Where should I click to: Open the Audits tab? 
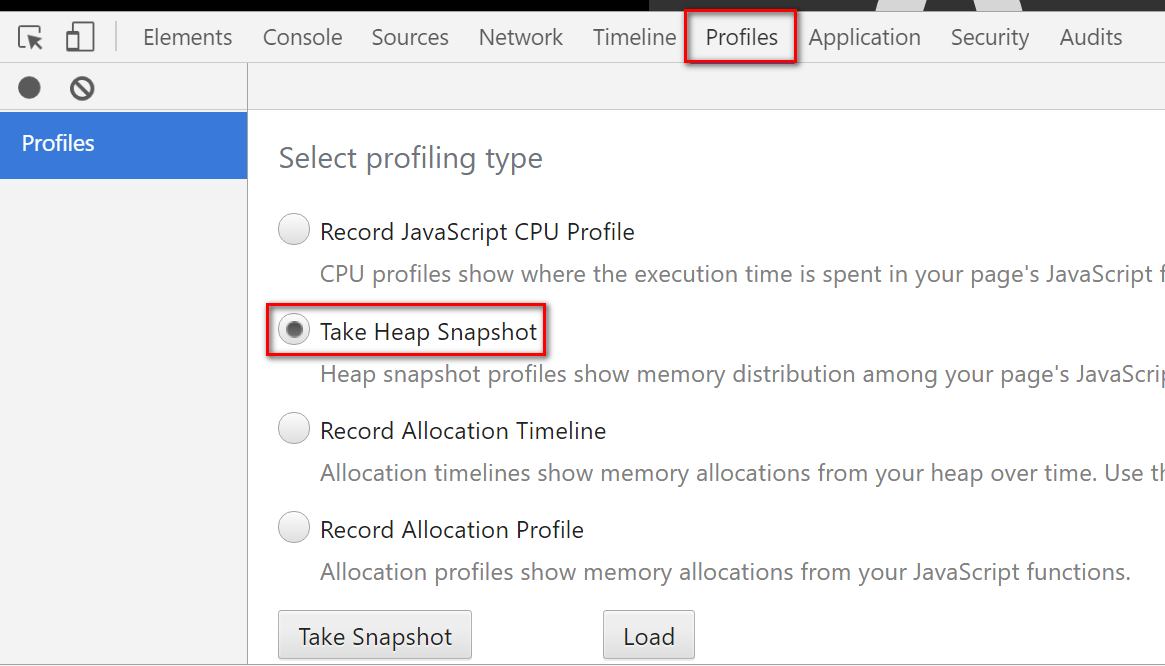click(1090, 38)
